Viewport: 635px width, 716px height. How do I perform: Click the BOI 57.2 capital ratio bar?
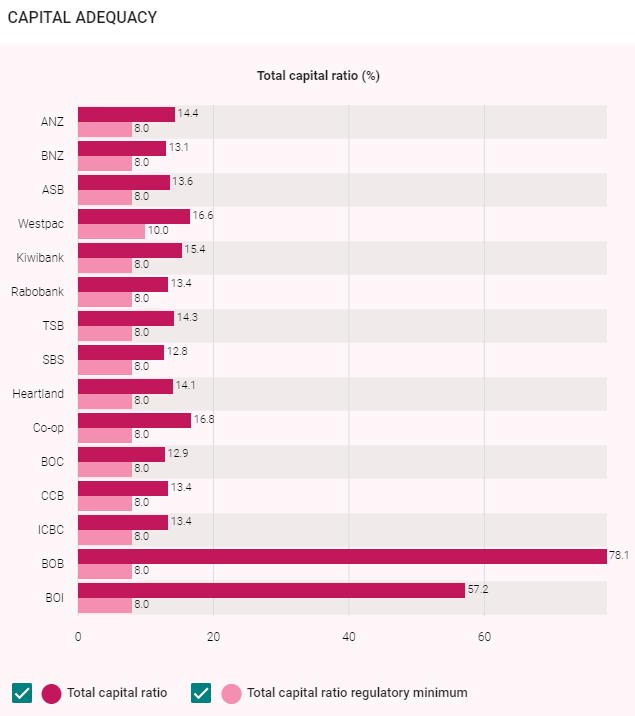tap(270, 590)
